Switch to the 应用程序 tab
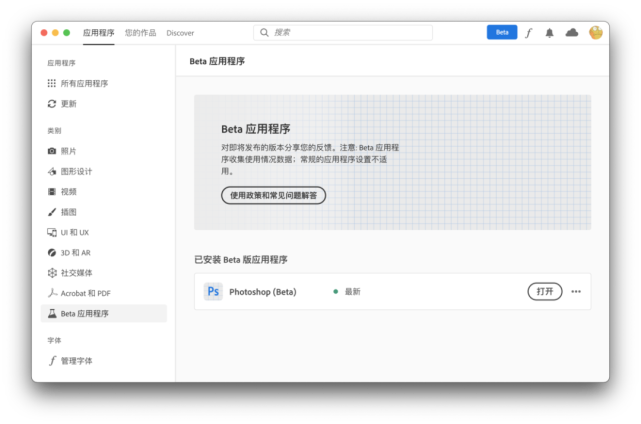Viewport: 641px width, 424px height. (99, 33)
